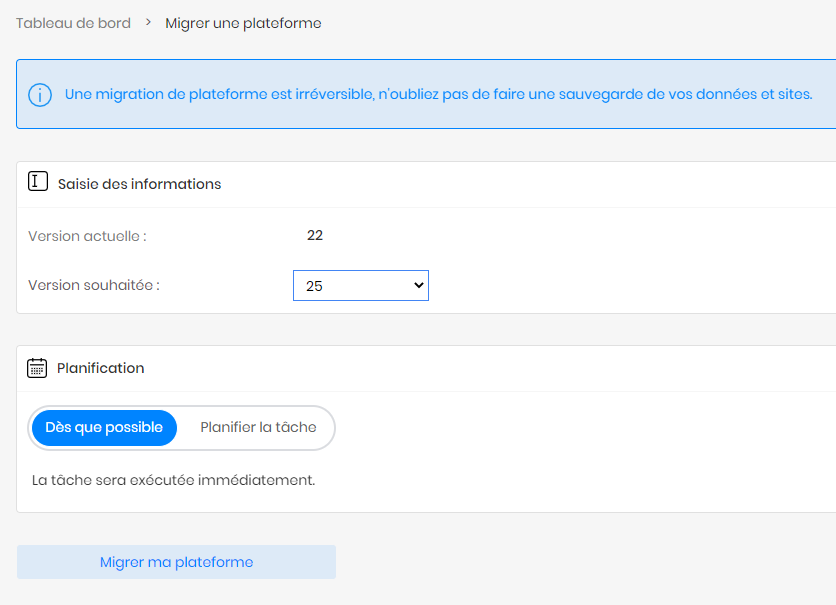The width and height of the screenshot is (836, 605).
Task: Click the selected value 25 in the combo box
Action: click(x=314, y=286)
